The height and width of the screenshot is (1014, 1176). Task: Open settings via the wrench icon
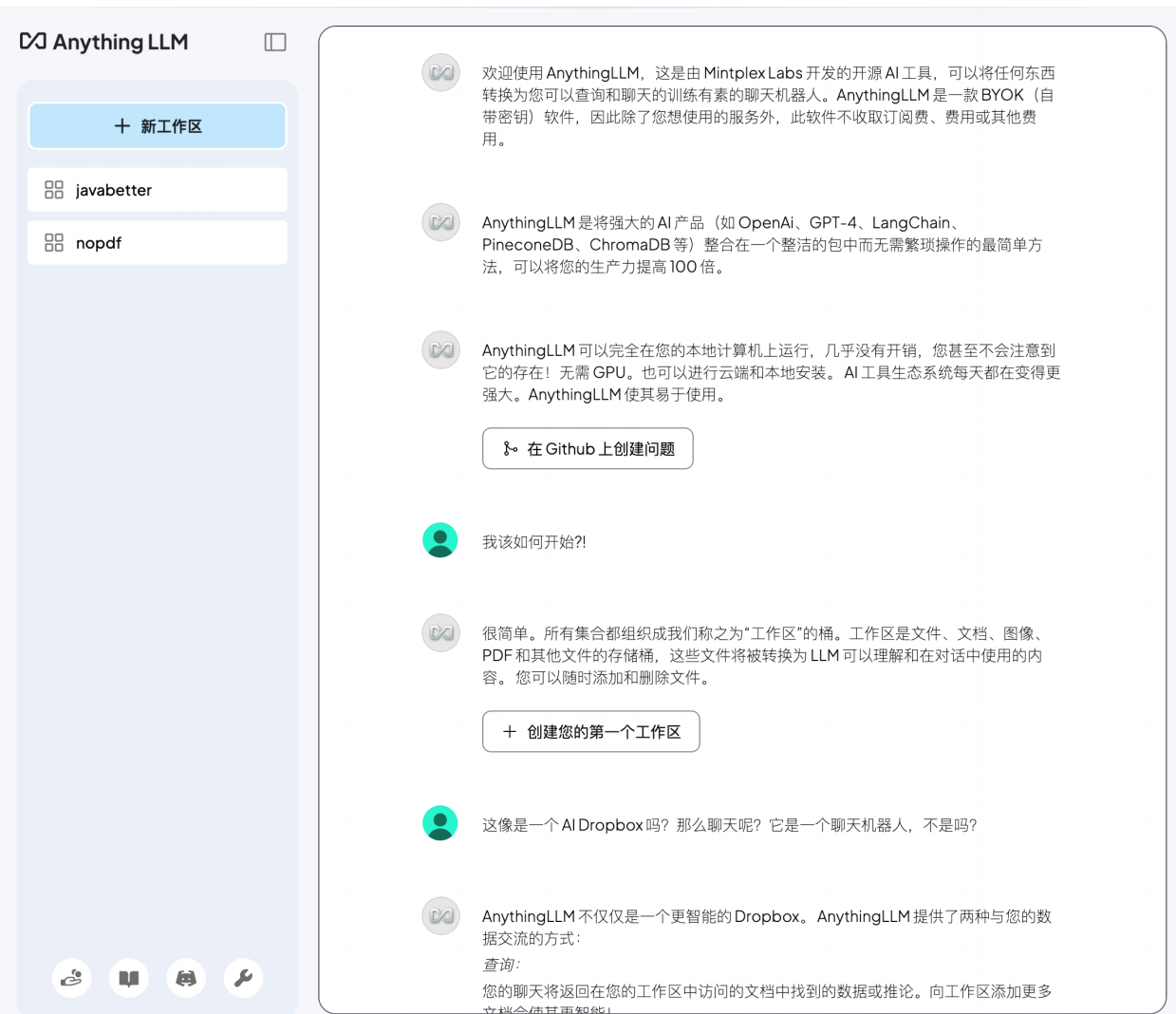[243, 978]
